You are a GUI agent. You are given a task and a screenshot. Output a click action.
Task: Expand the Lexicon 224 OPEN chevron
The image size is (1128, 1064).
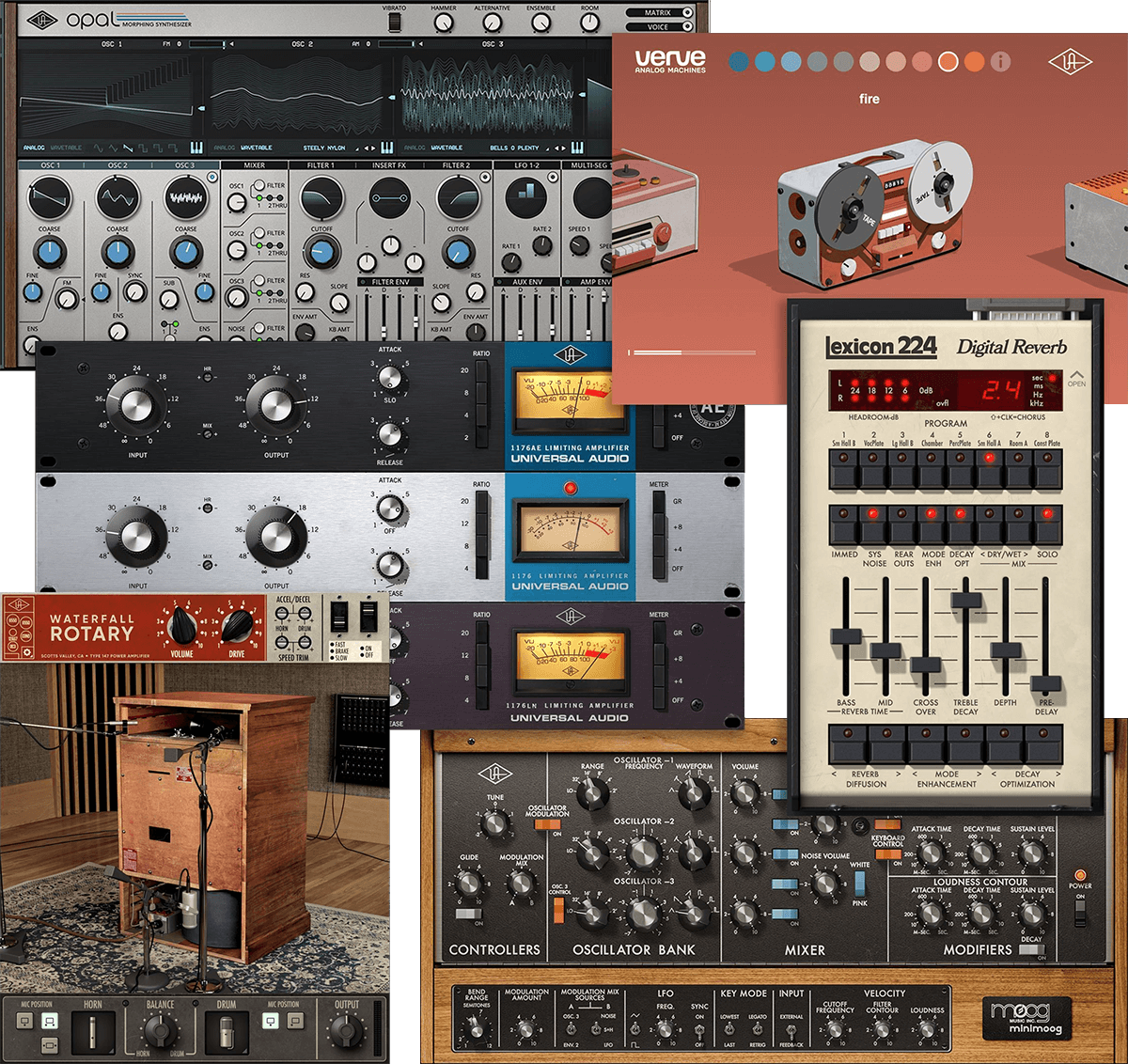pos(1076,378)
